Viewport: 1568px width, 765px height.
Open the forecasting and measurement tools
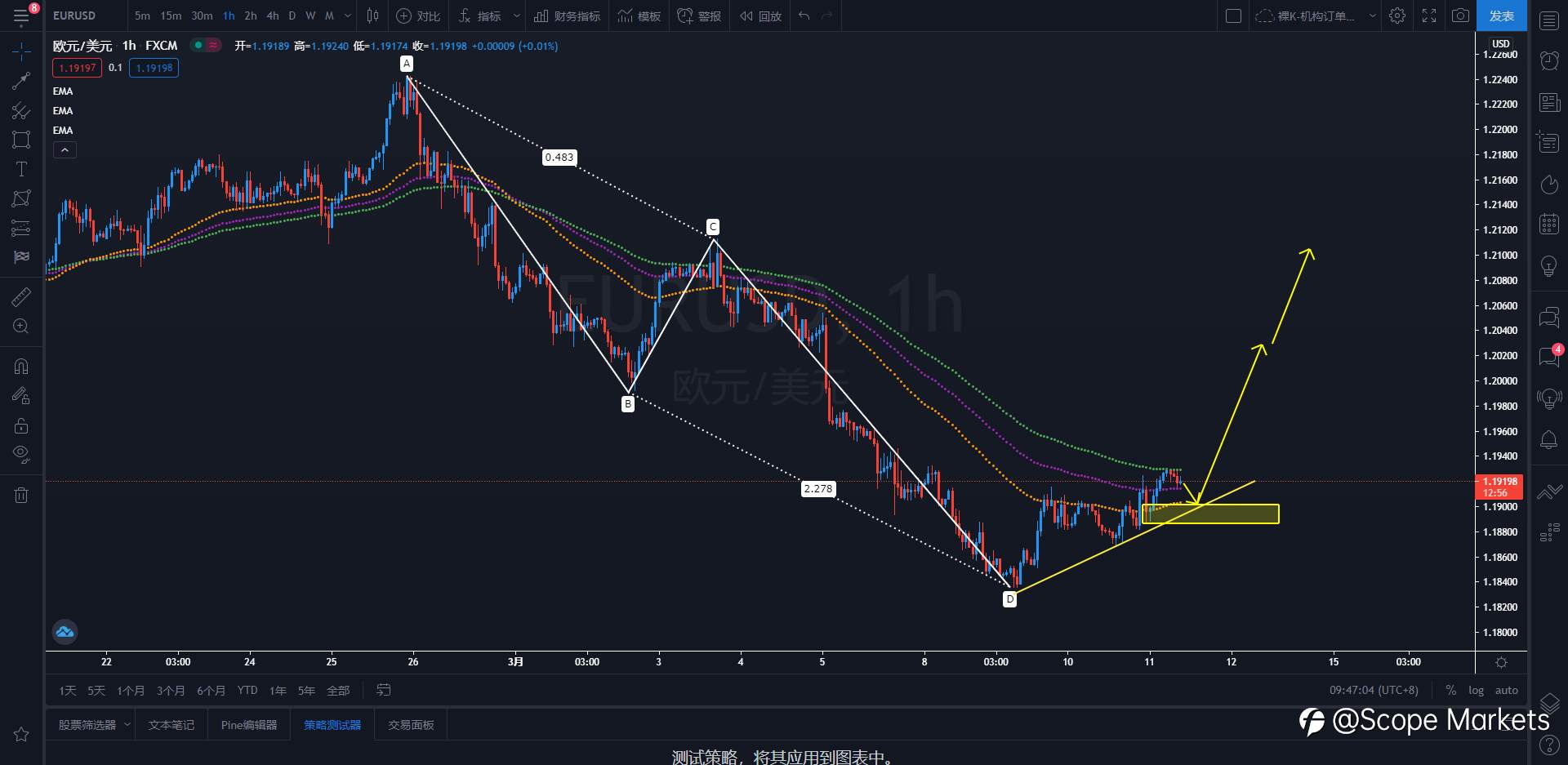[x=21, y=228]
